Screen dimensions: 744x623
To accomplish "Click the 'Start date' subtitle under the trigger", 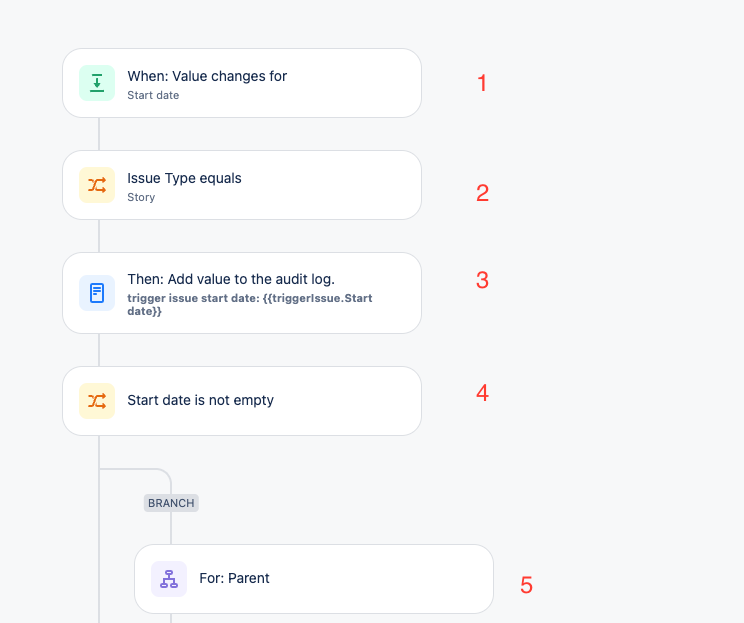I will tap(153, 95).
